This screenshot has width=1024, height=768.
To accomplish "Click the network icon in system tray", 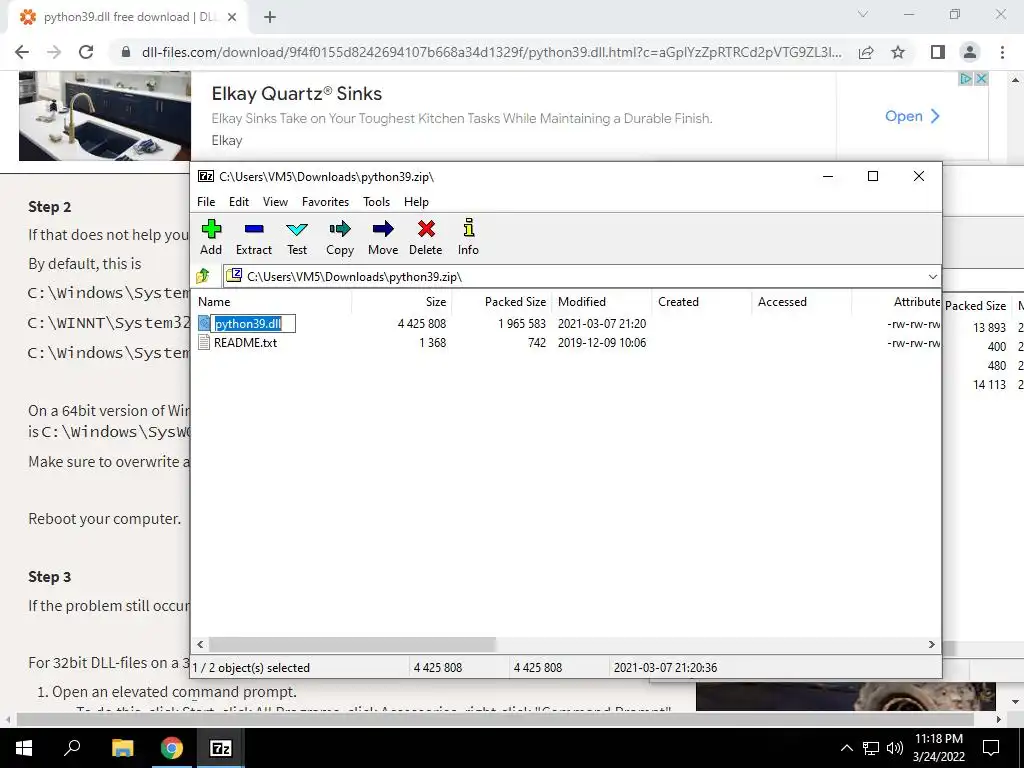I will pos(871,748).
